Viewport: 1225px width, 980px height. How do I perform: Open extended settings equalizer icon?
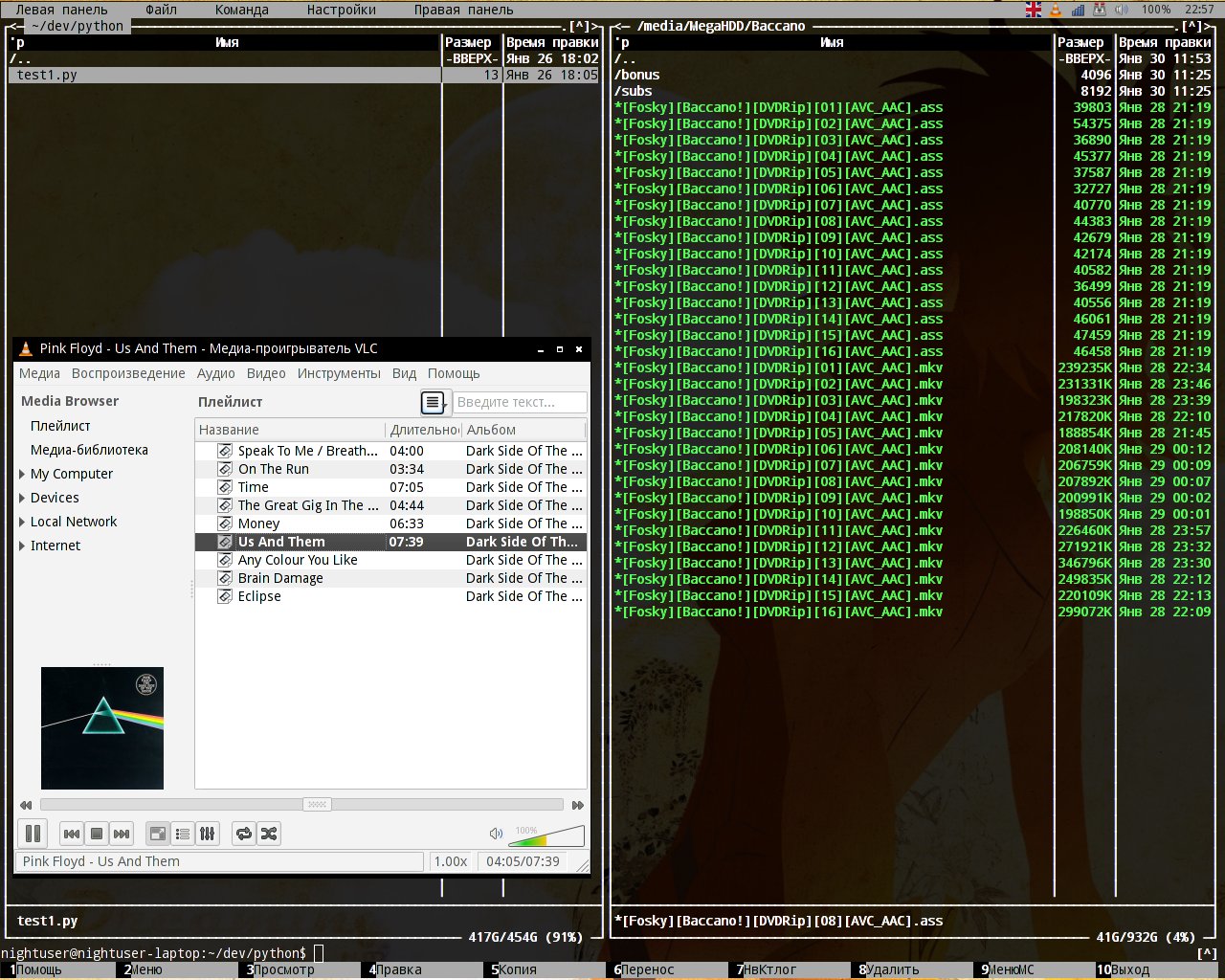[x=208, y=834]
